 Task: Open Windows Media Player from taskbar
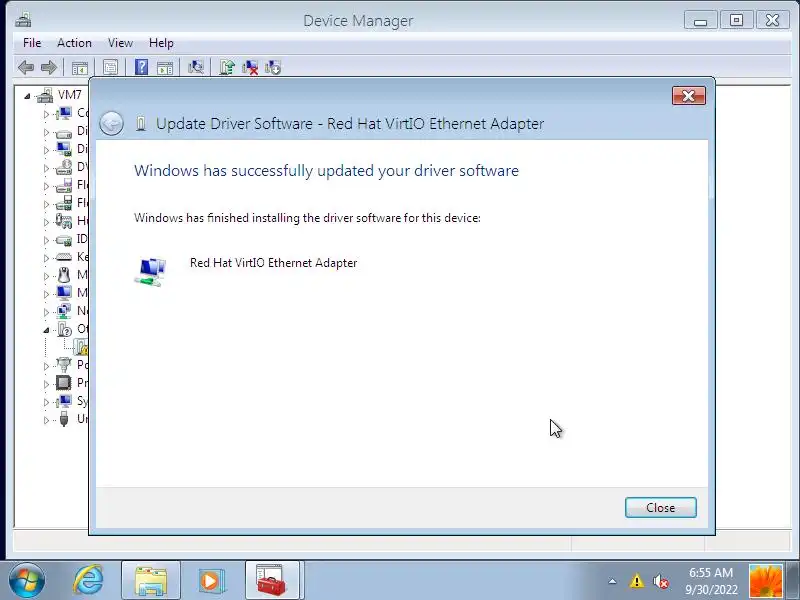pyautogui.click(x=210, y=580)
